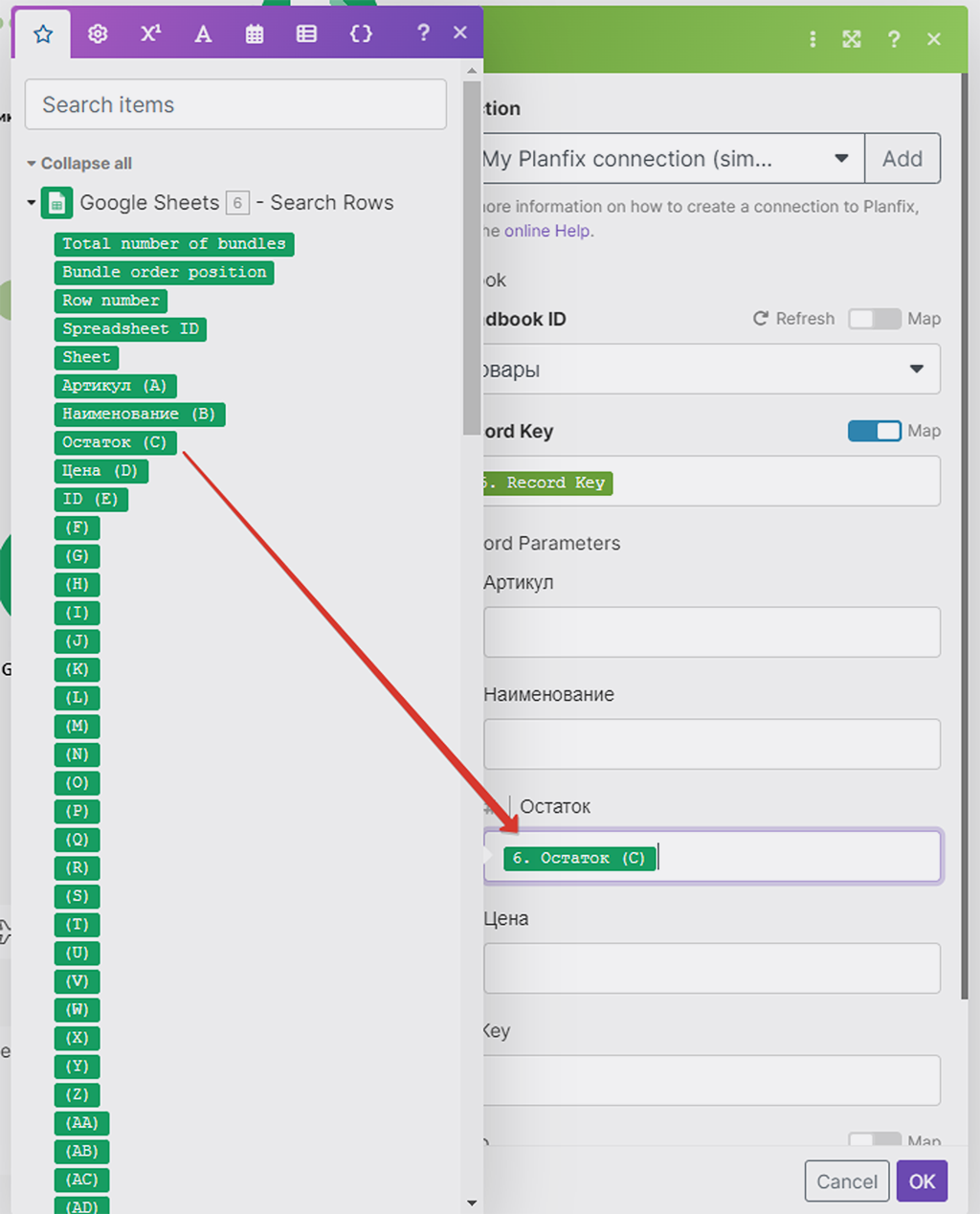Select the Spreadsheet ID item

(131, 329)
